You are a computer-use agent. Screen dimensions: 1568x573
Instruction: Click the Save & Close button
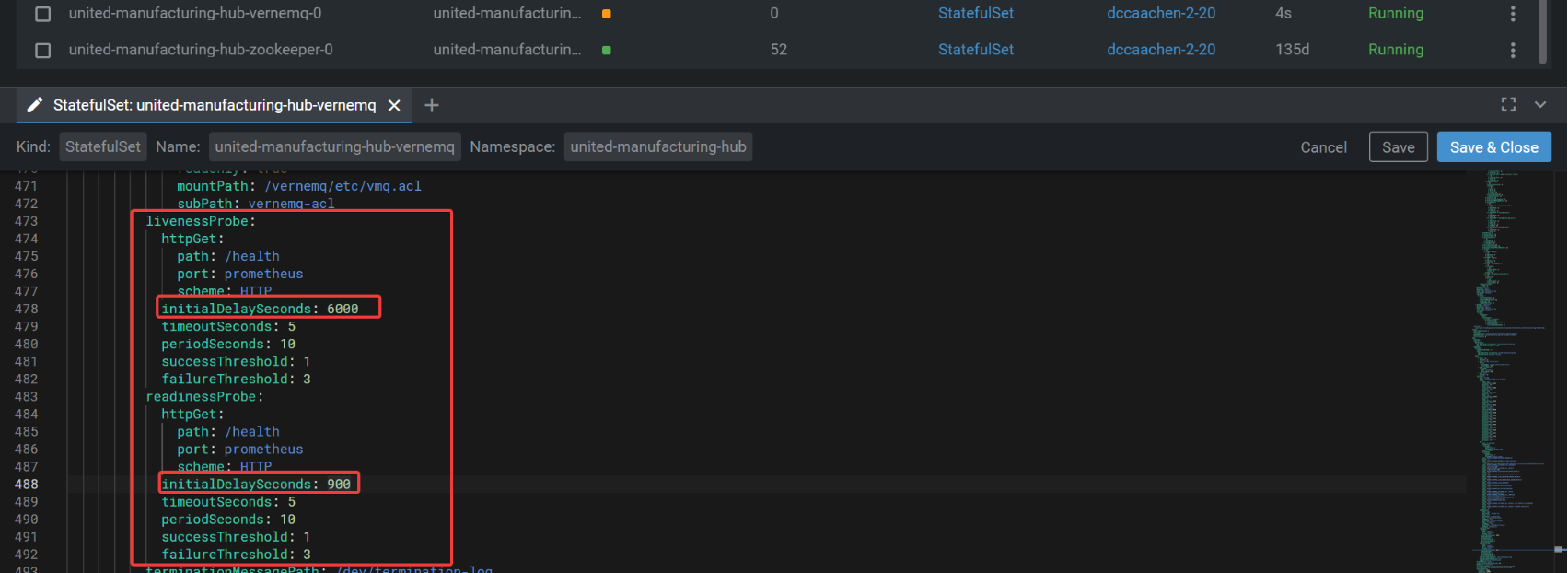point(1493,147)
